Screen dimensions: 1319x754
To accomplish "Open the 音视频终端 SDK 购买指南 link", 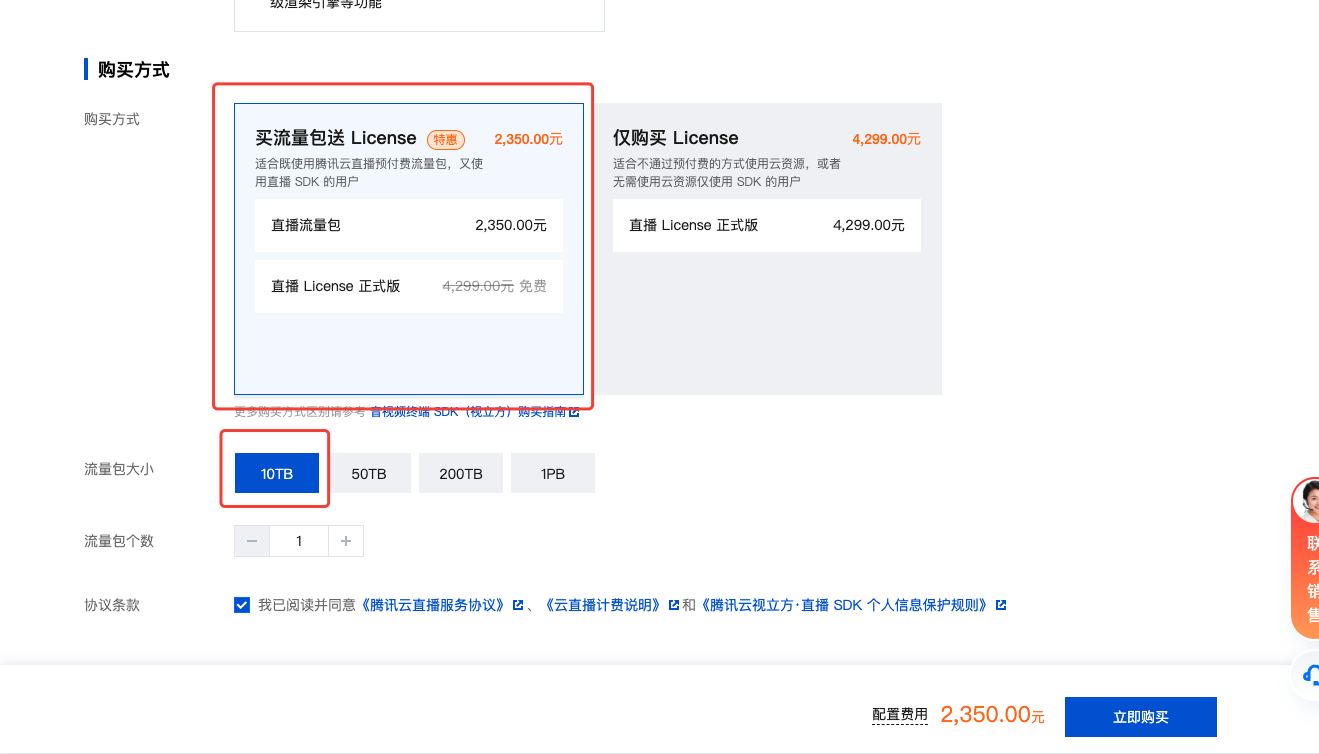I will pyautogui.click(x=468, y=412).
